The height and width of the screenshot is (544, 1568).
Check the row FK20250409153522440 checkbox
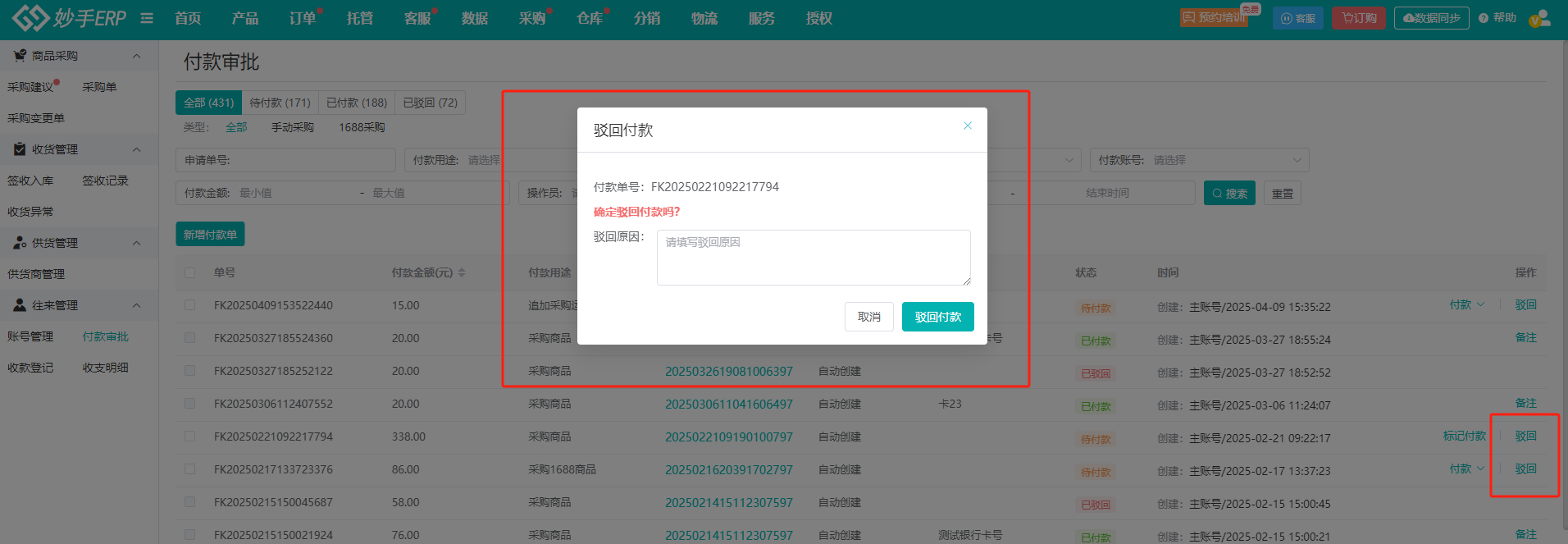[190, 305]
